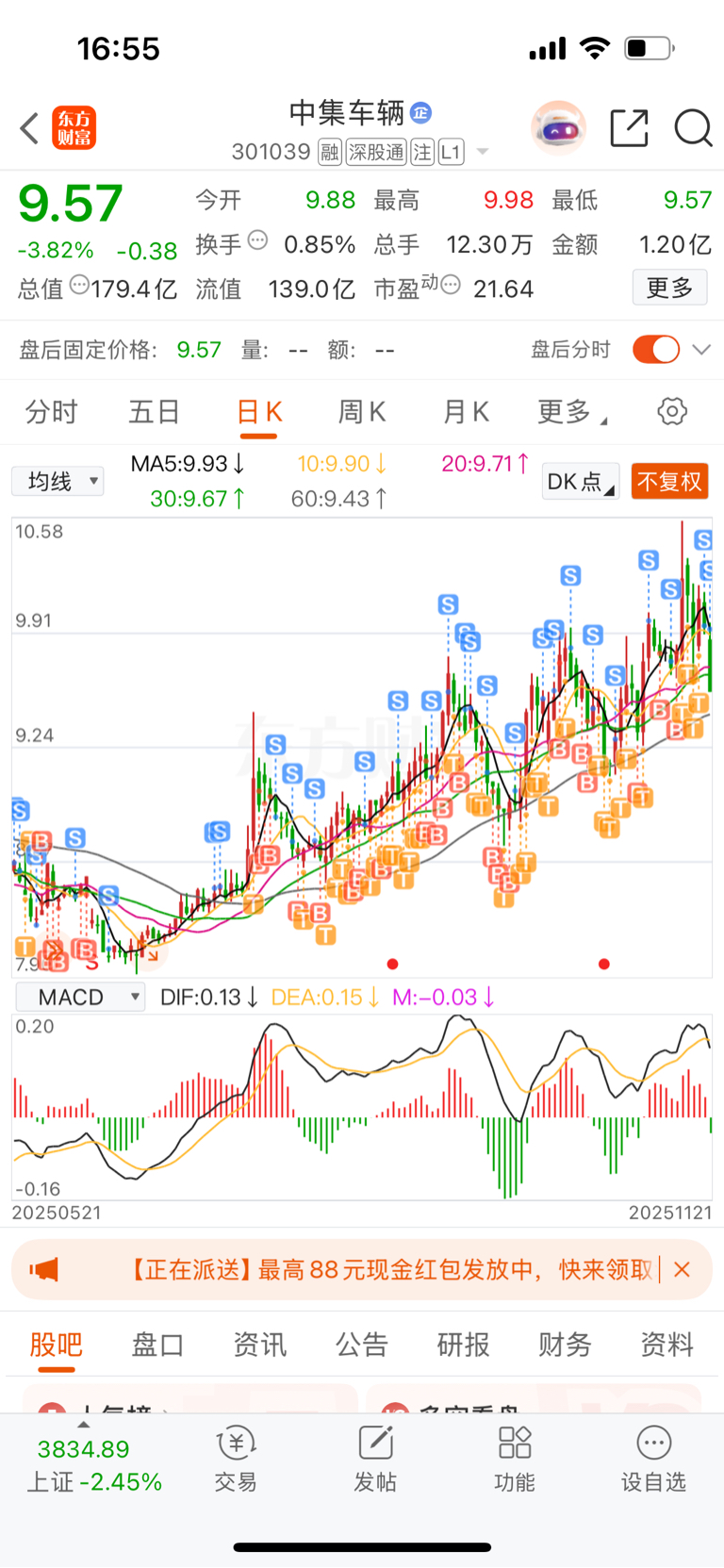Toggle the 盘后分时 switch off

coord(656,350)
